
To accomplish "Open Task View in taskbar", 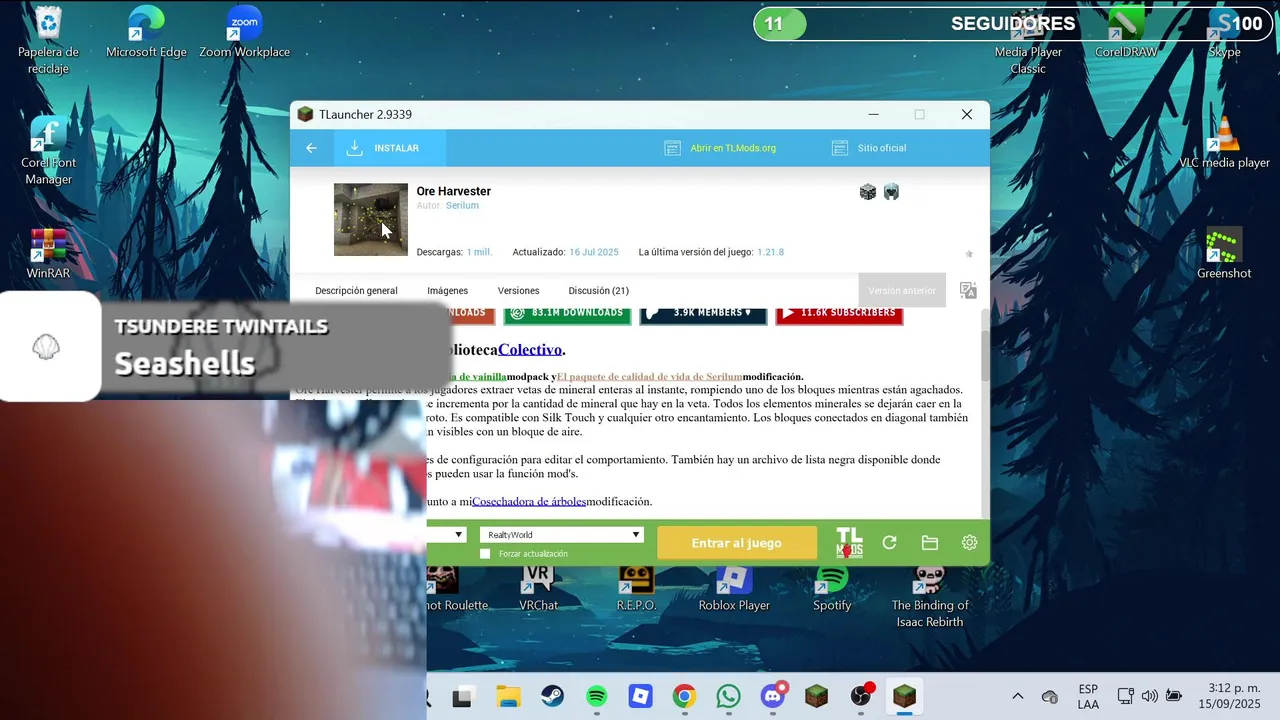I will pos(462,697).
